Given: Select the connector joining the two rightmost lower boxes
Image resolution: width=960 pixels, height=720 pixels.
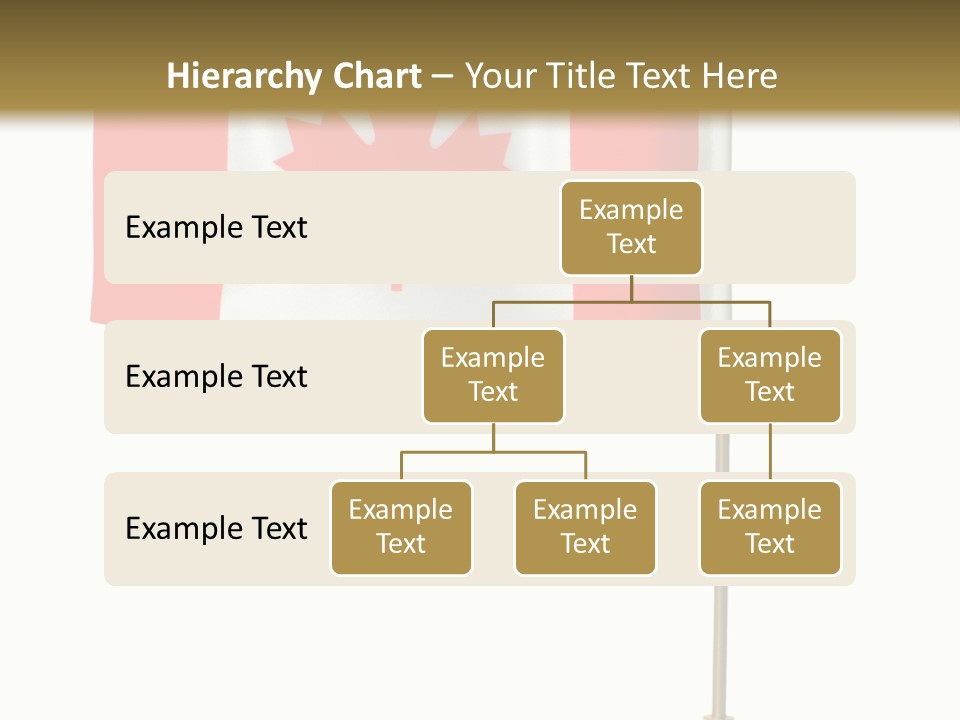Looking at the screenshot, I should pyautogui.click(x=770, y=452).
